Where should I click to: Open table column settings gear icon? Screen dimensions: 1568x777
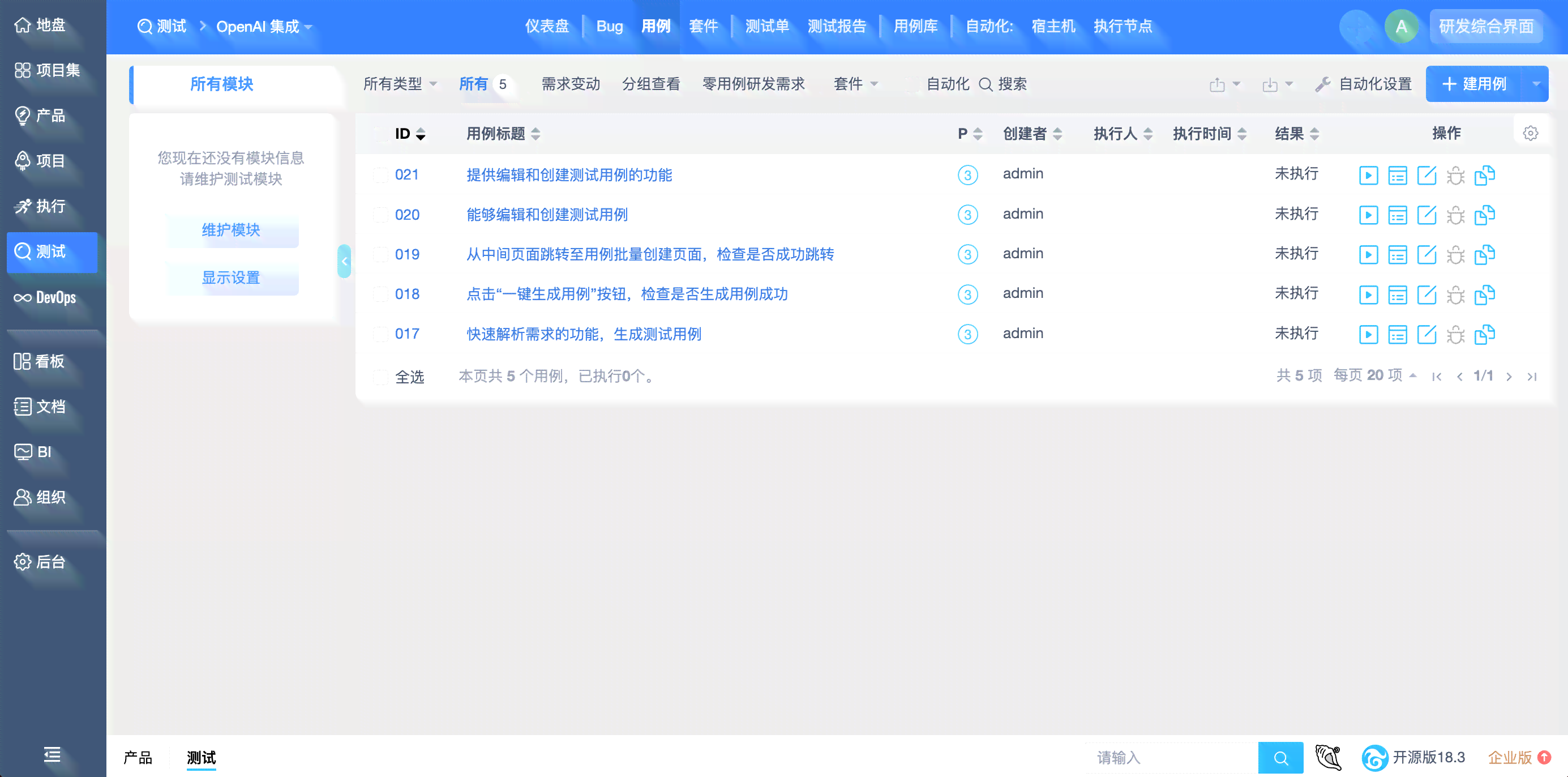[1531, 133]
